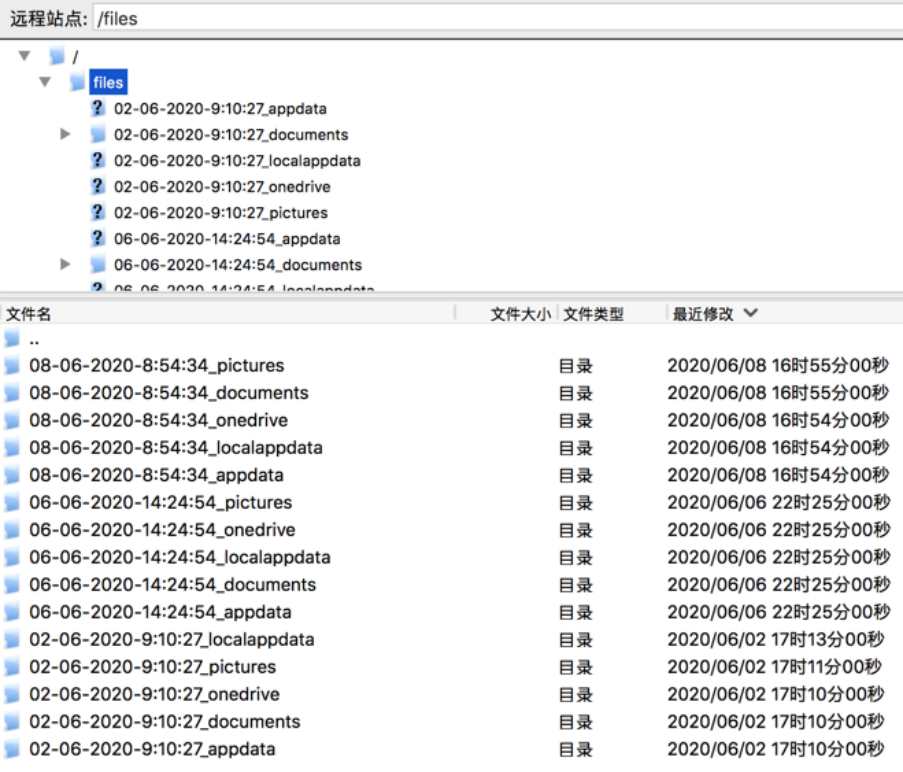Expand the 06-06-2020-14:24:54_documents tree node
This screenshot has width=903, height=772.
66,264
